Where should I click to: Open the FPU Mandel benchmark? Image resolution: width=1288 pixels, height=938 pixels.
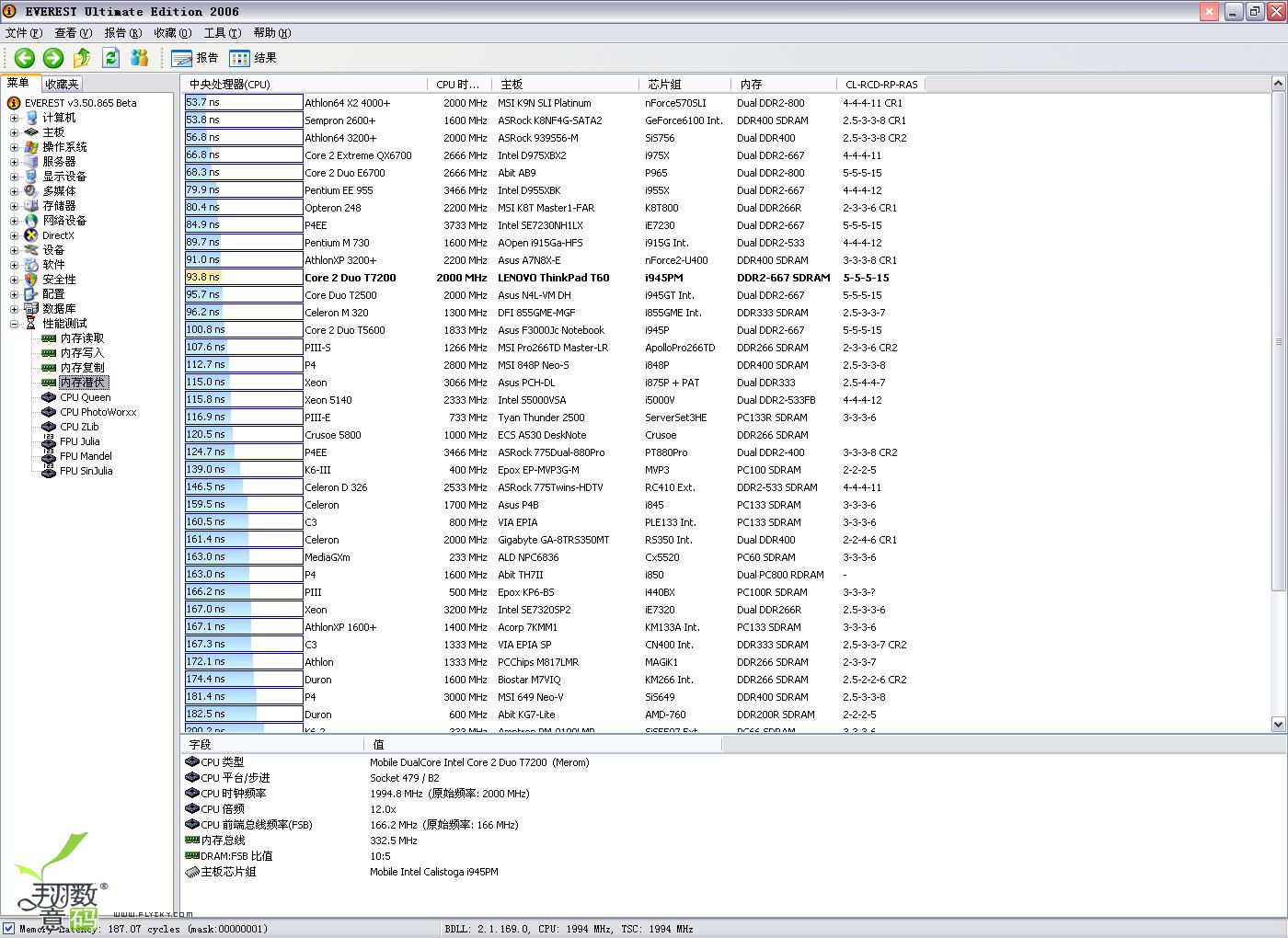86,456
